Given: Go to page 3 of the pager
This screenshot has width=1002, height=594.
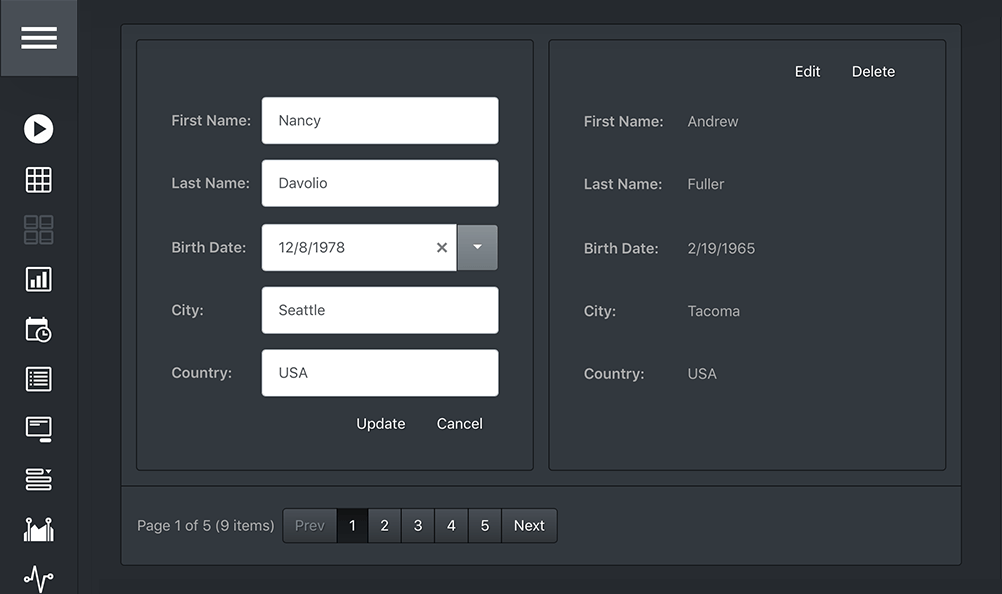Looking at the screenshot, I should coord(417,525).
